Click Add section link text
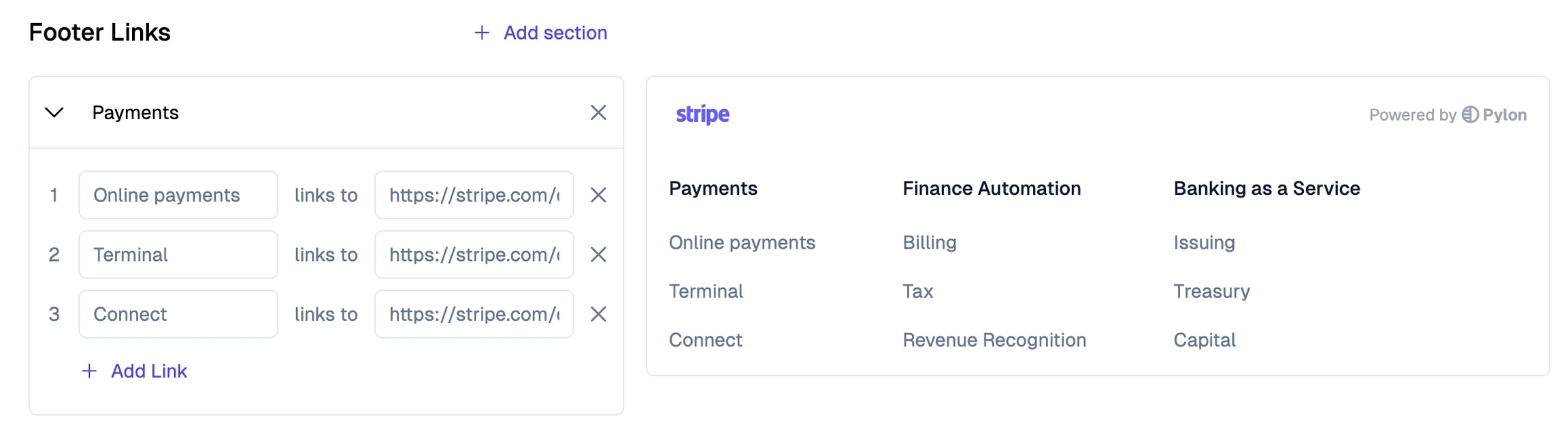 [555, 33]
